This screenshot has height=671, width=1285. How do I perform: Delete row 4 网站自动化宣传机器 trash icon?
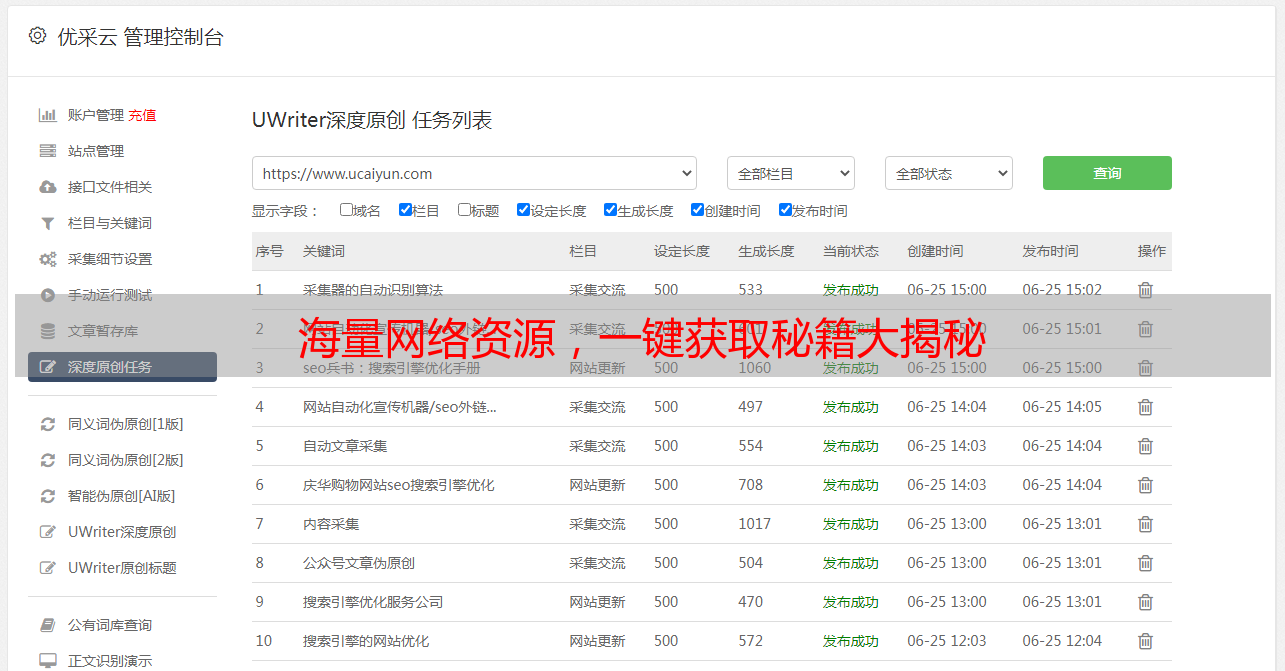[x=1145, y=407]
